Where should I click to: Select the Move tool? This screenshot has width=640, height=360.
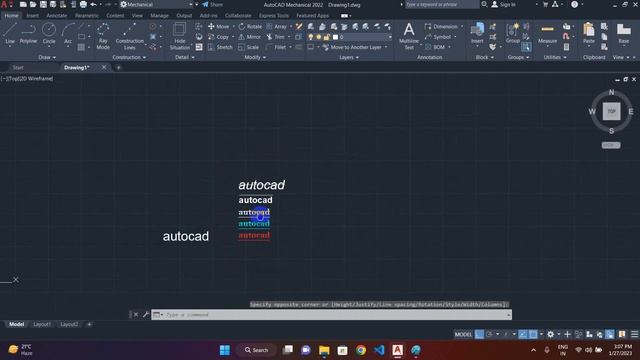219,27
